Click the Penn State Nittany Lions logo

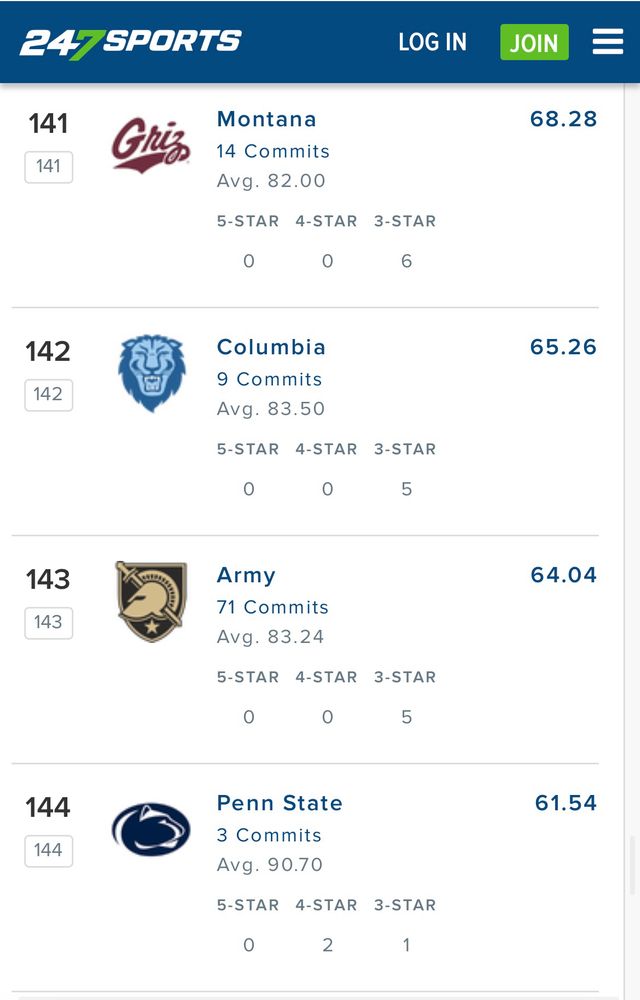(151, 829)
